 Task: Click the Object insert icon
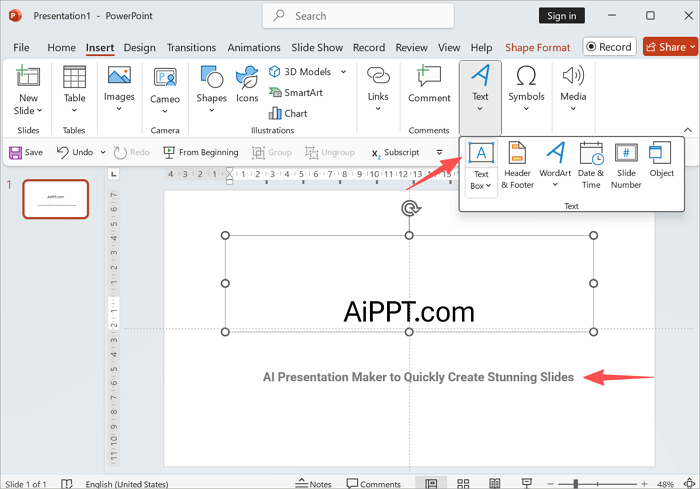661,160
